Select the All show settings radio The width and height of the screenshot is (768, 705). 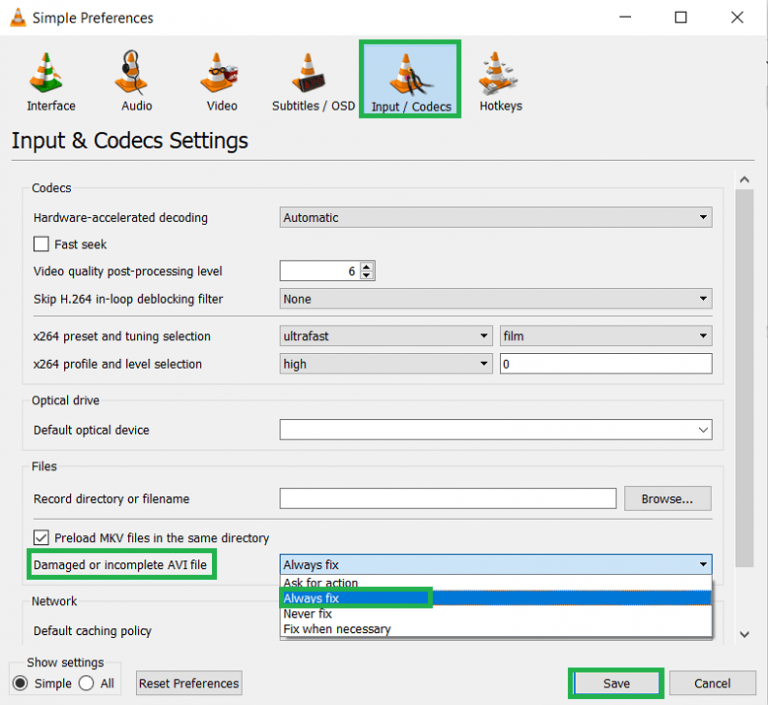pyautogui.click(x=86, y=683)
